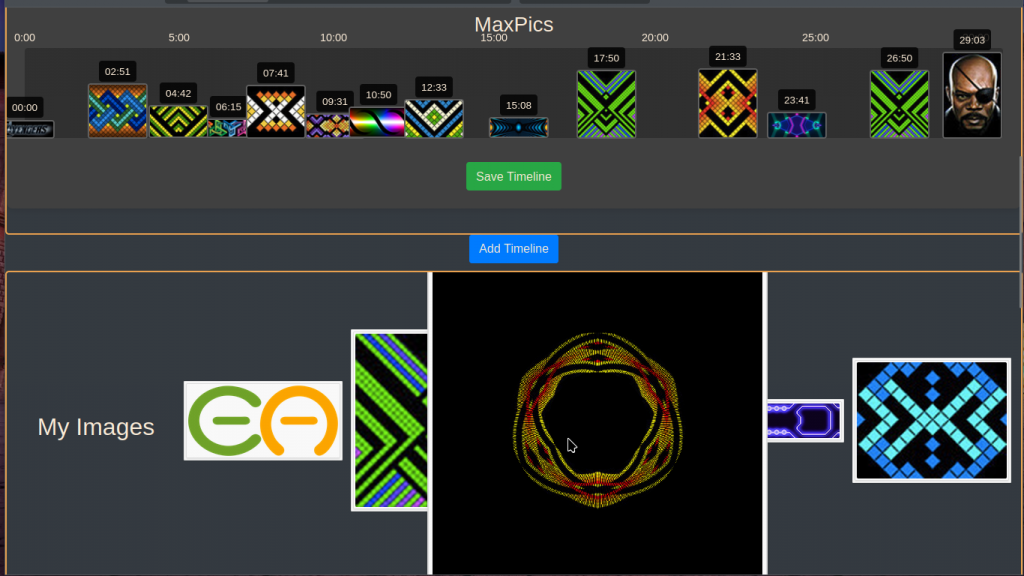This screenshot has width=1024, height=576.
Task: Select the 02:51 woven pattern thumbnail
Action: tap(118, 111)
